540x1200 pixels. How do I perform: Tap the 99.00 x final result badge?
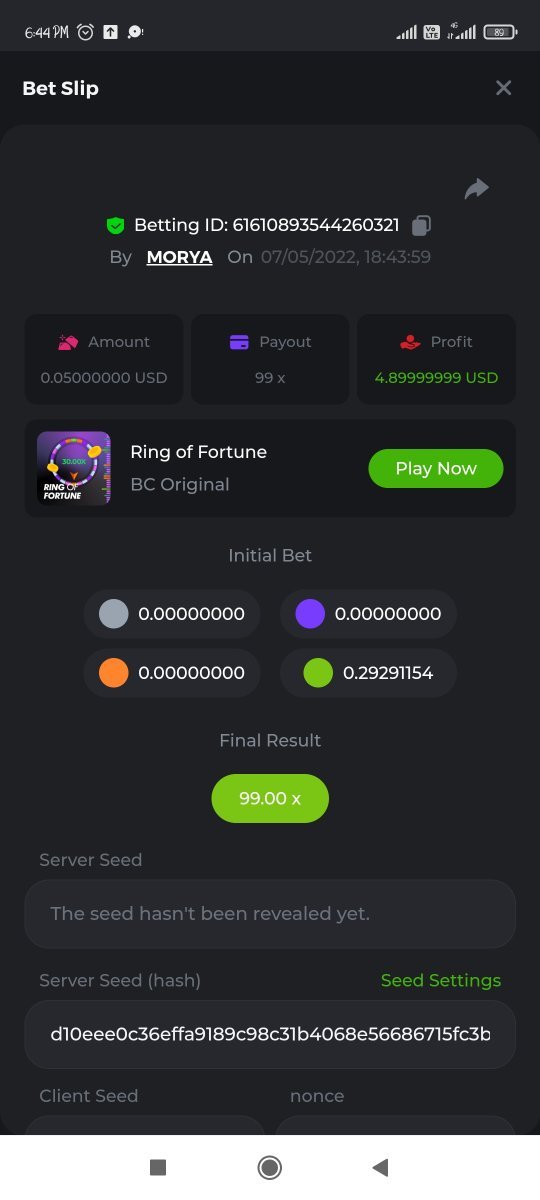(270, 798)
